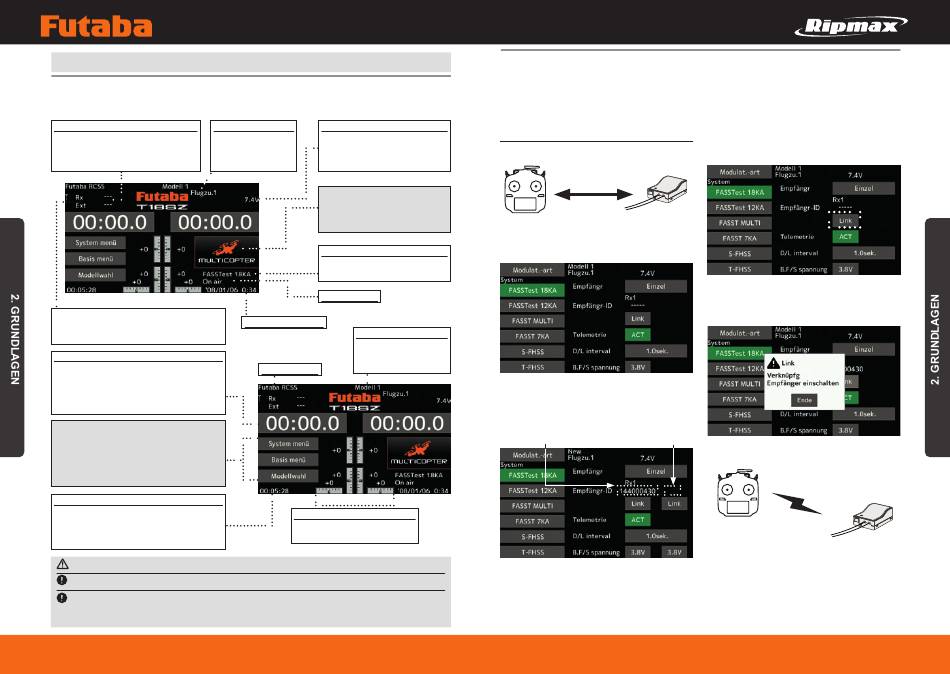The image size is (950, 674).
Task: Click the transmitter drawing next to the lightning bolt
Action: tap(737, 493)
